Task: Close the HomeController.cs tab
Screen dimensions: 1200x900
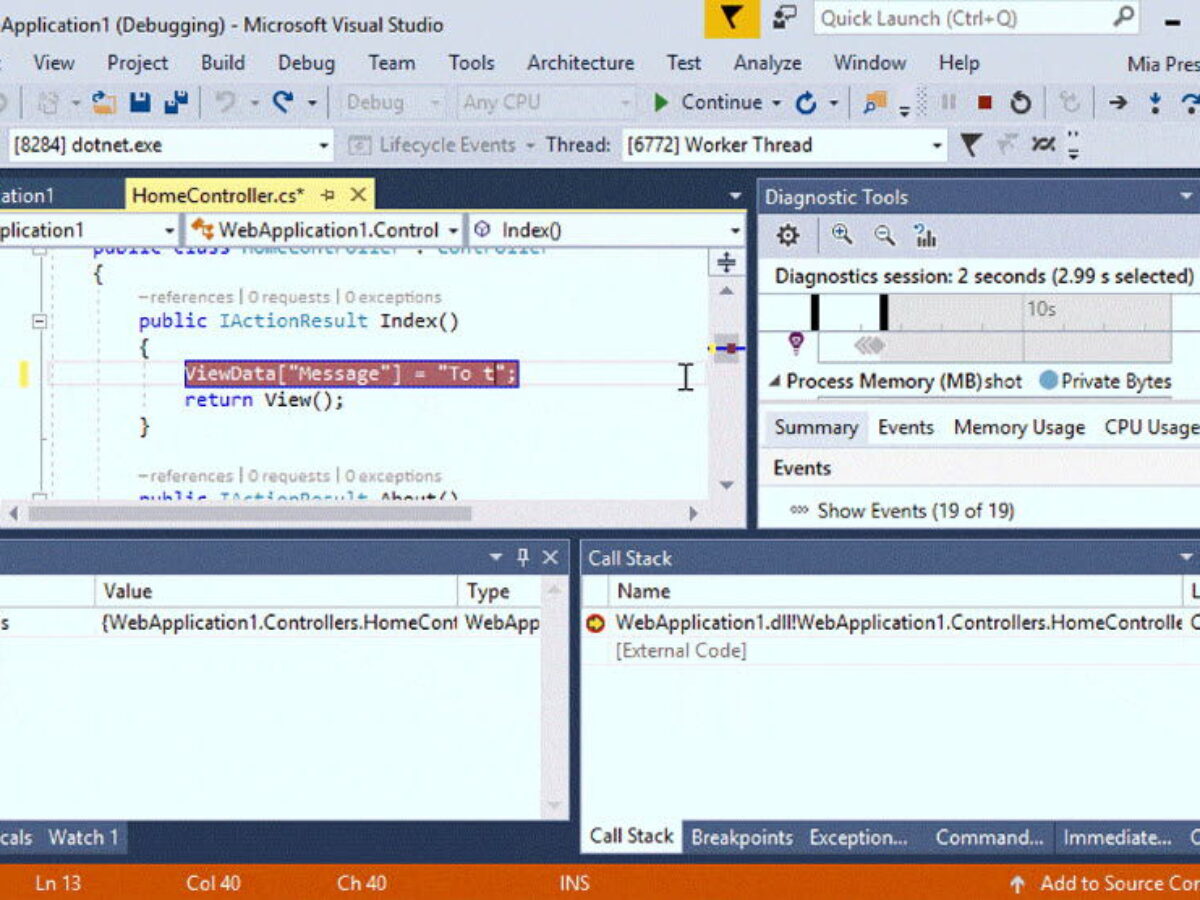Action: [357, 195]
